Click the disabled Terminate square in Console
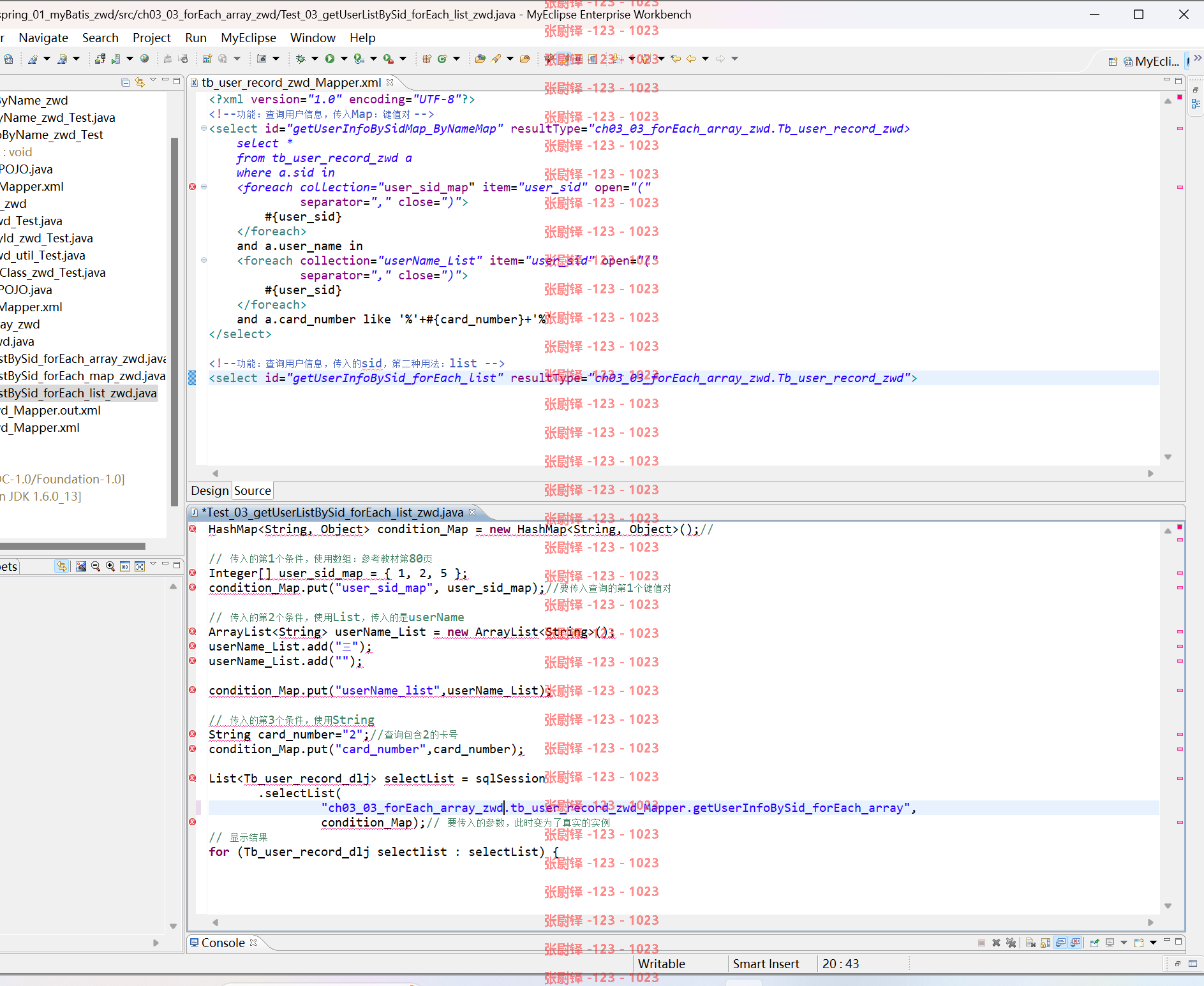Viewport: 1204px width, 986px height. (981, 943)
